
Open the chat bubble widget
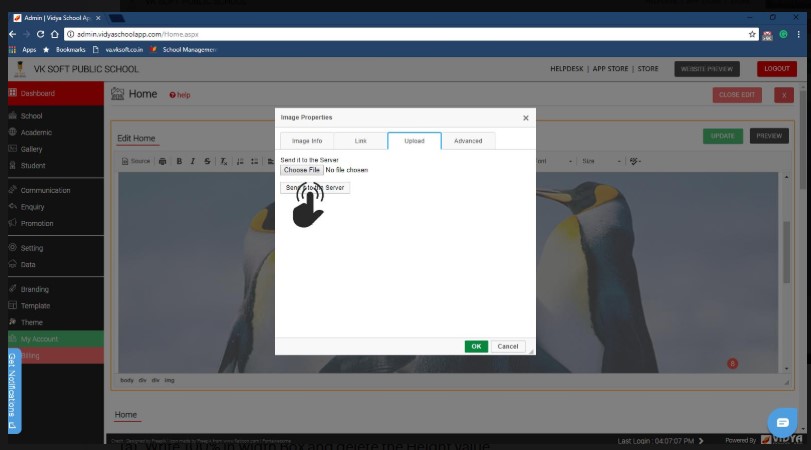pyautogui.click(x=783, y=423)
